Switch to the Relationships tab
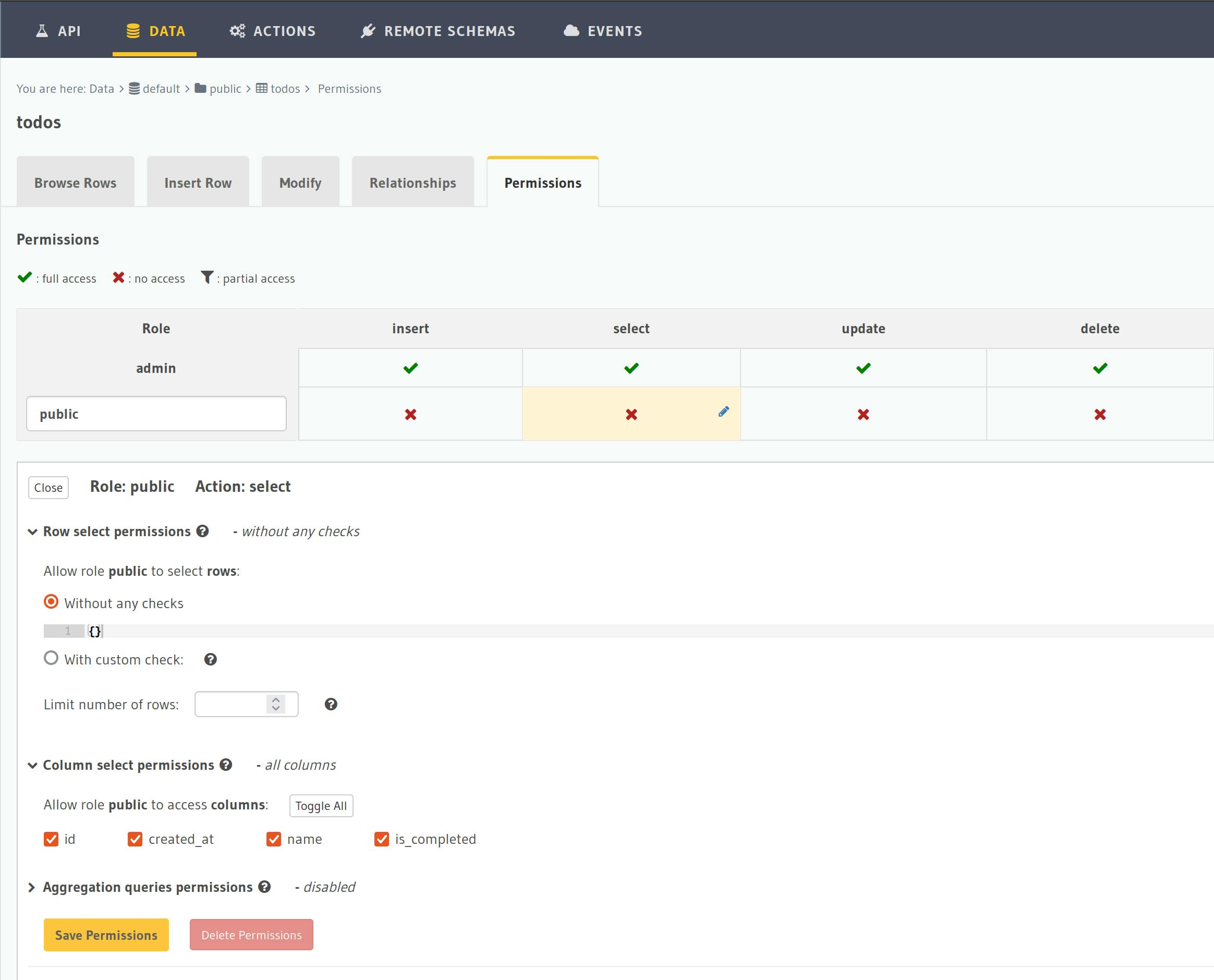 click(x=412, y=182)
